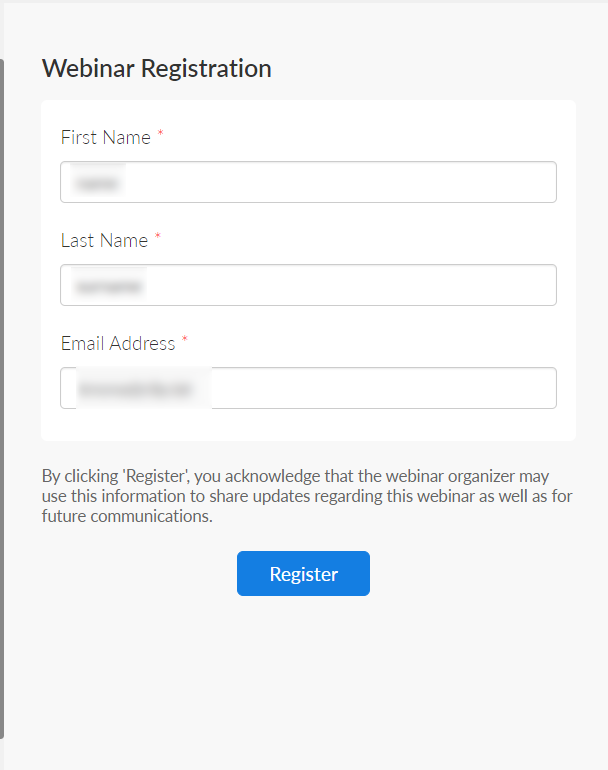Click blank area beneath the Register button
Image resolution: width=608 pixels, height=770 pixels.
point(304,678)
